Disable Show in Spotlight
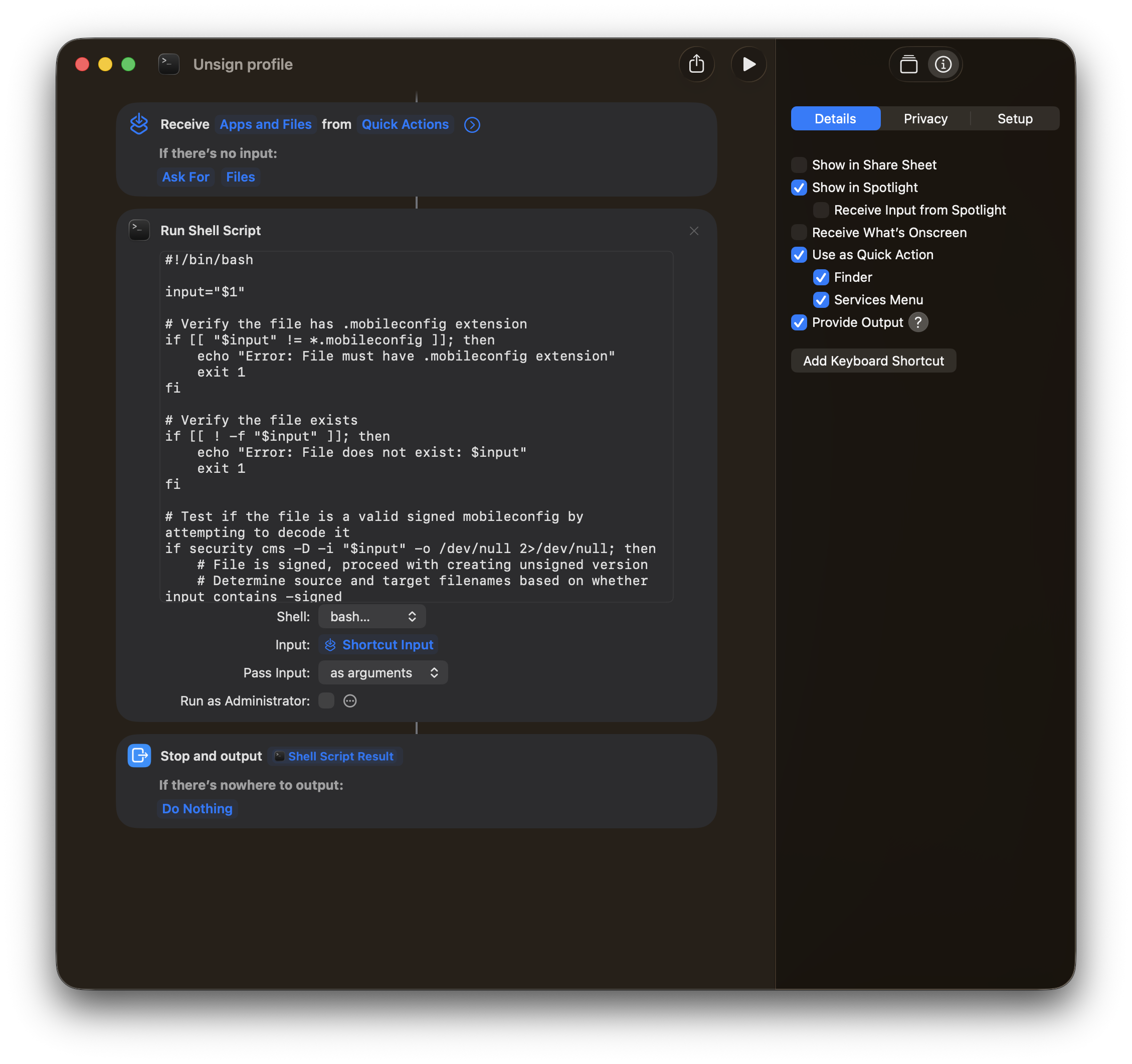The height and width of the screenshot is (1064, 1132). pos(799,188)
